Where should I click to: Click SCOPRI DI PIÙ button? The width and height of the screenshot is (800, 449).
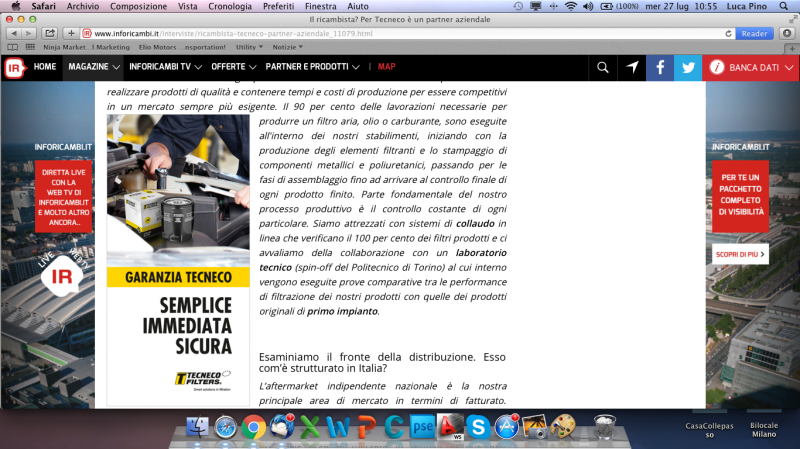point(740,254)
